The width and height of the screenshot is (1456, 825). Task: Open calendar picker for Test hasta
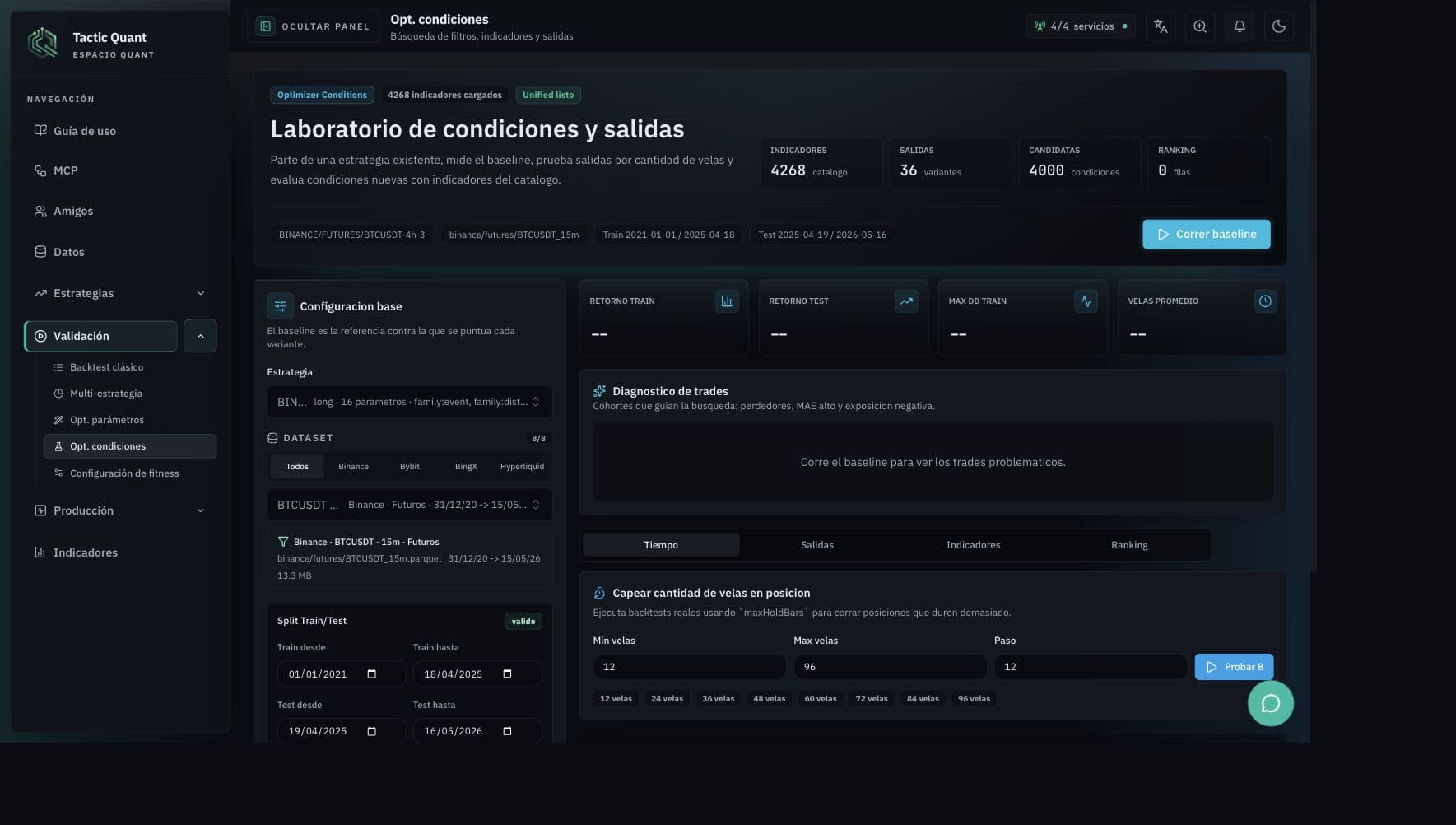point(507,731)
